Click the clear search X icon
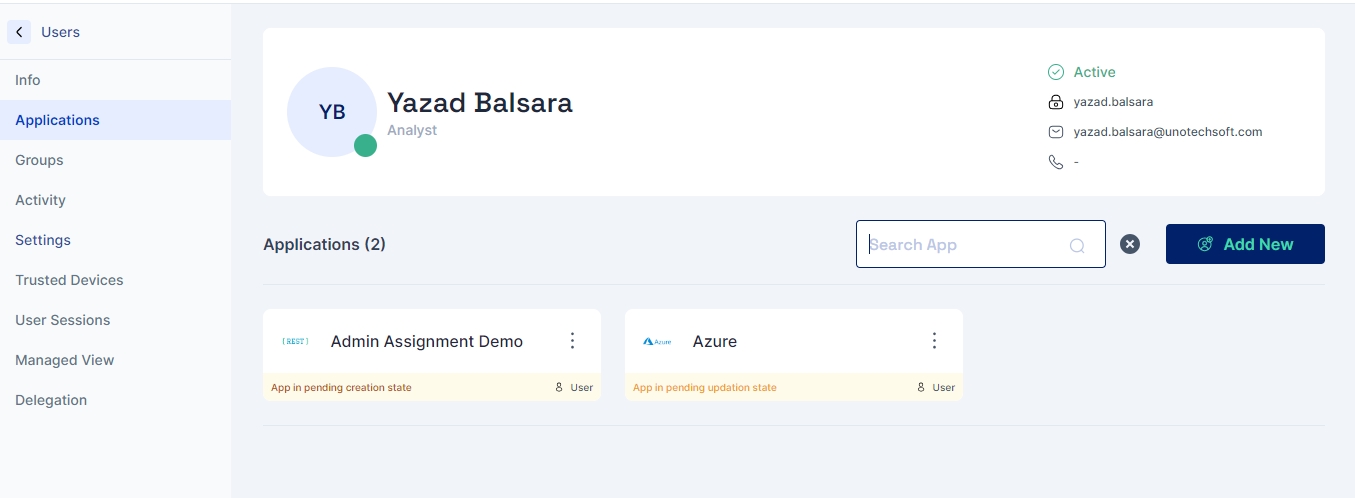The height and width of the screenshot is (498, 1355). click(1130, 244)
